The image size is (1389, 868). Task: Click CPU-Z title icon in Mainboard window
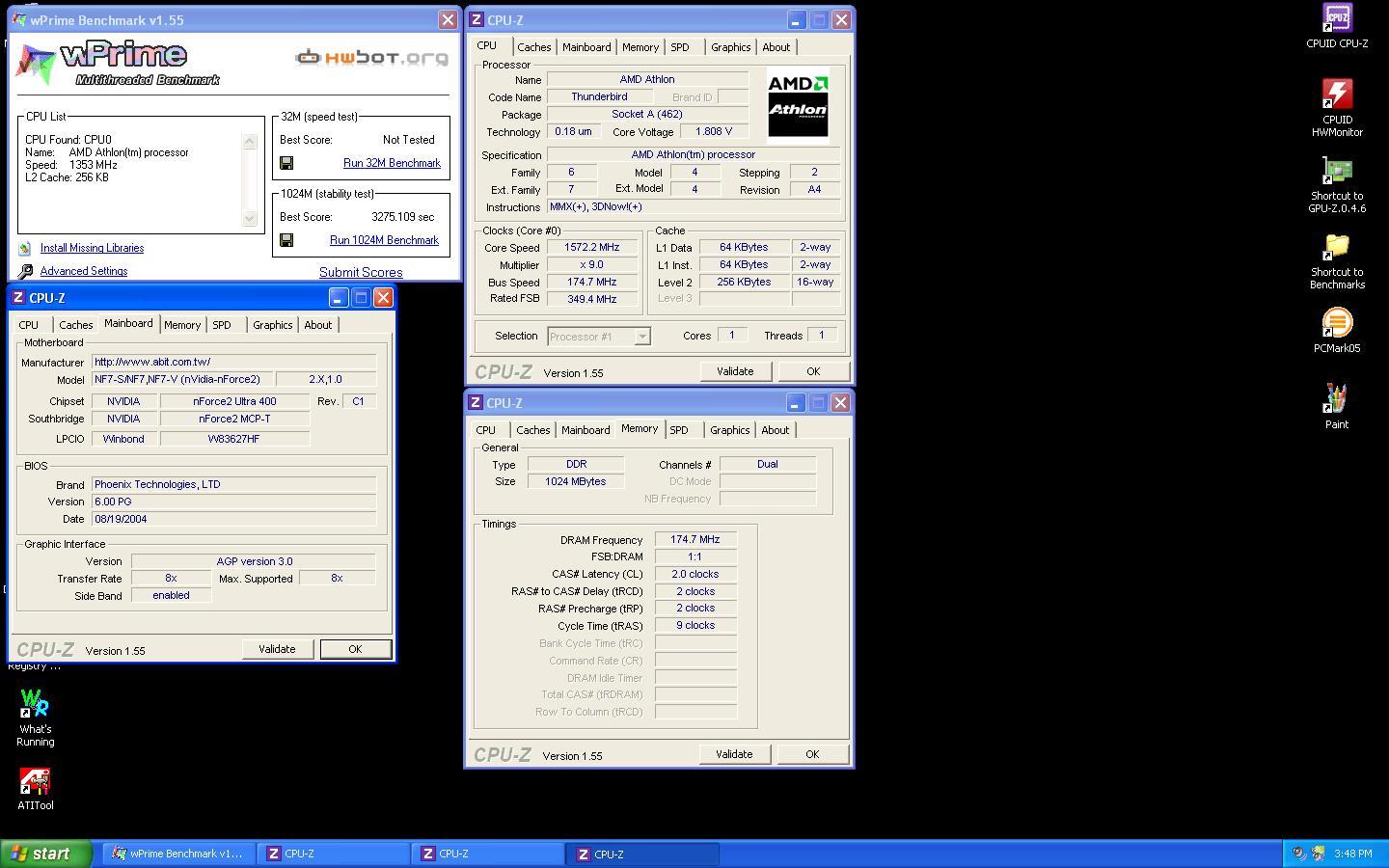click(17, 298)
